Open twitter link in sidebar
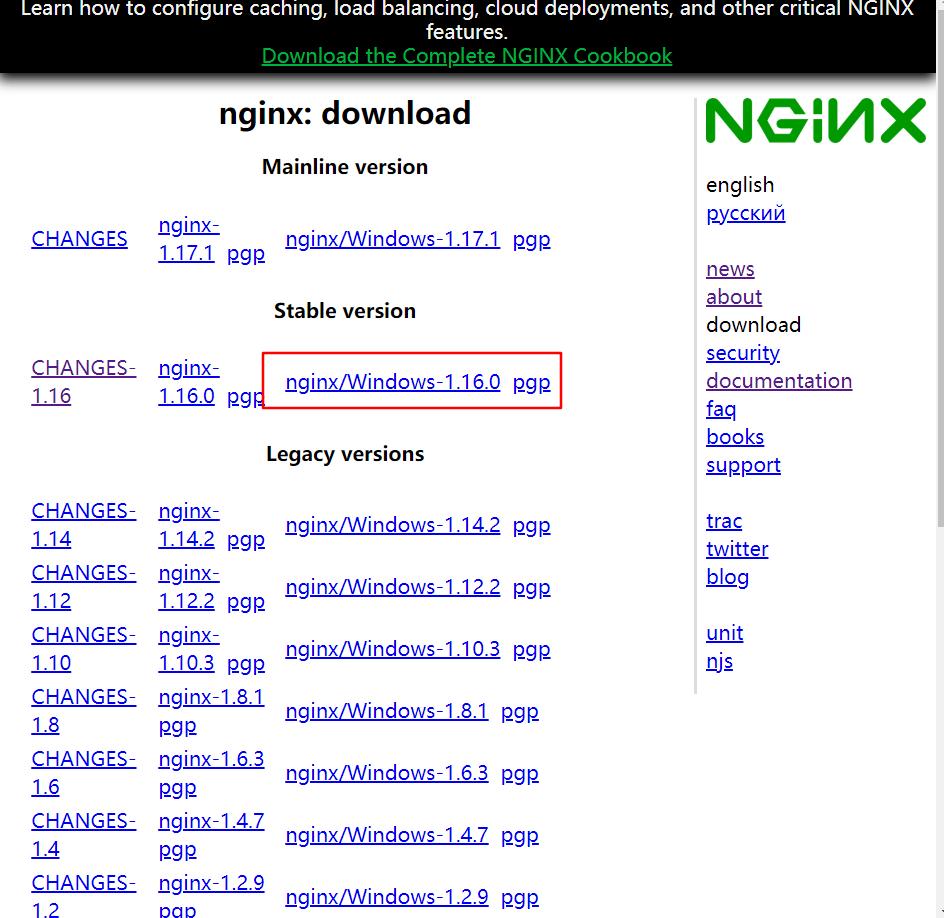This screenshot has height=918, width=944. click(x=737, y=549)
